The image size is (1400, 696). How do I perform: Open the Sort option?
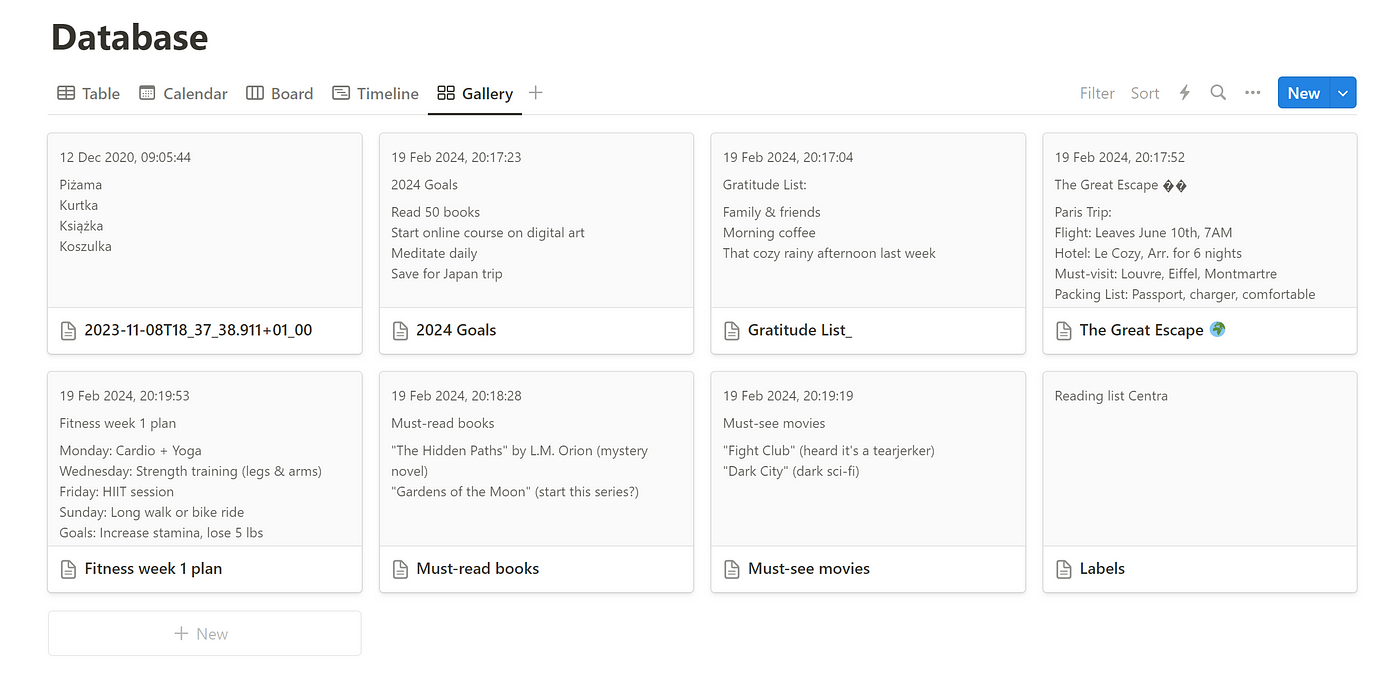tap(1145, 93)
